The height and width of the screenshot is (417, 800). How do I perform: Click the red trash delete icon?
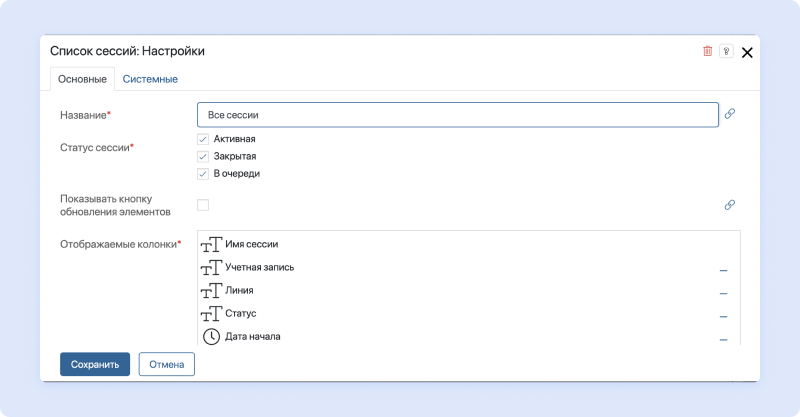tap(708, 51)
